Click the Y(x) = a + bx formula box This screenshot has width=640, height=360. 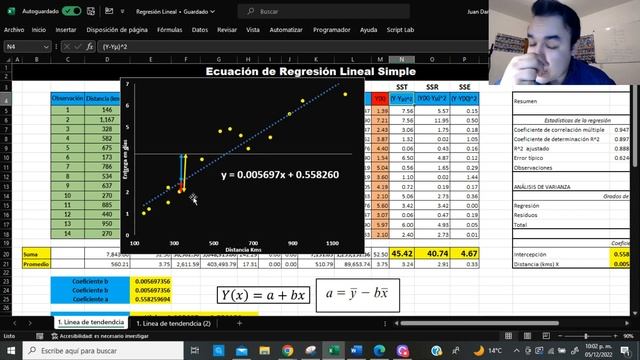pyautogui.click(x=263, y=295)
